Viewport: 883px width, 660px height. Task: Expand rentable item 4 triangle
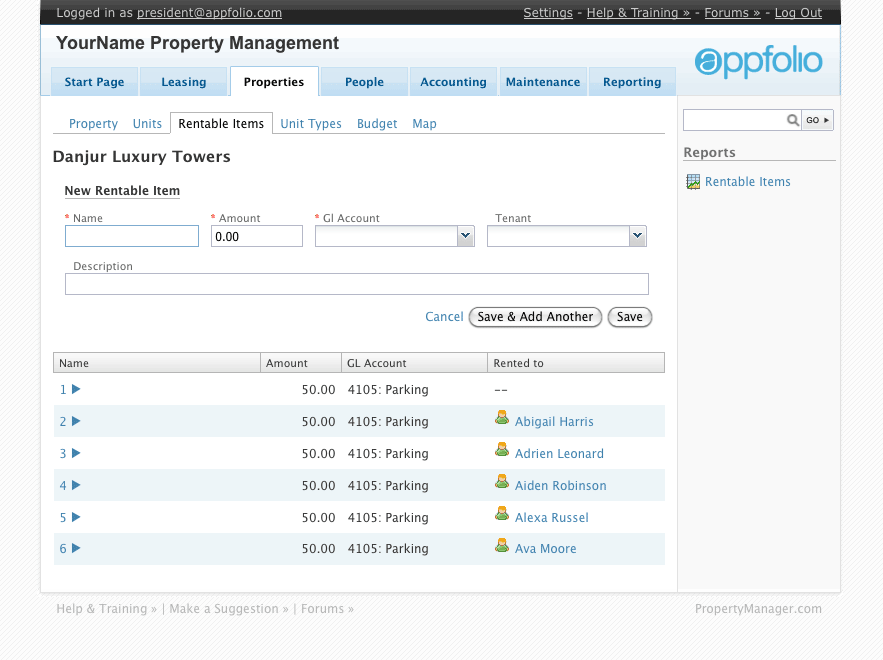76,485
